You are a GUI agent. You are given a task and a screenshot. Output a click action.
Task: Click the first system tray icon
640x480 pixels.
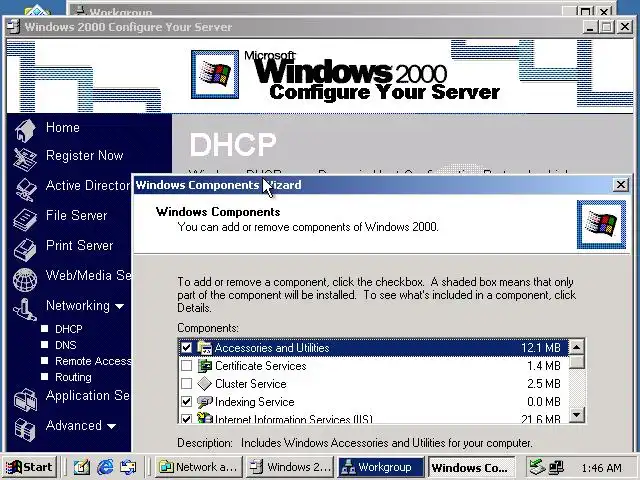[537, 467]
